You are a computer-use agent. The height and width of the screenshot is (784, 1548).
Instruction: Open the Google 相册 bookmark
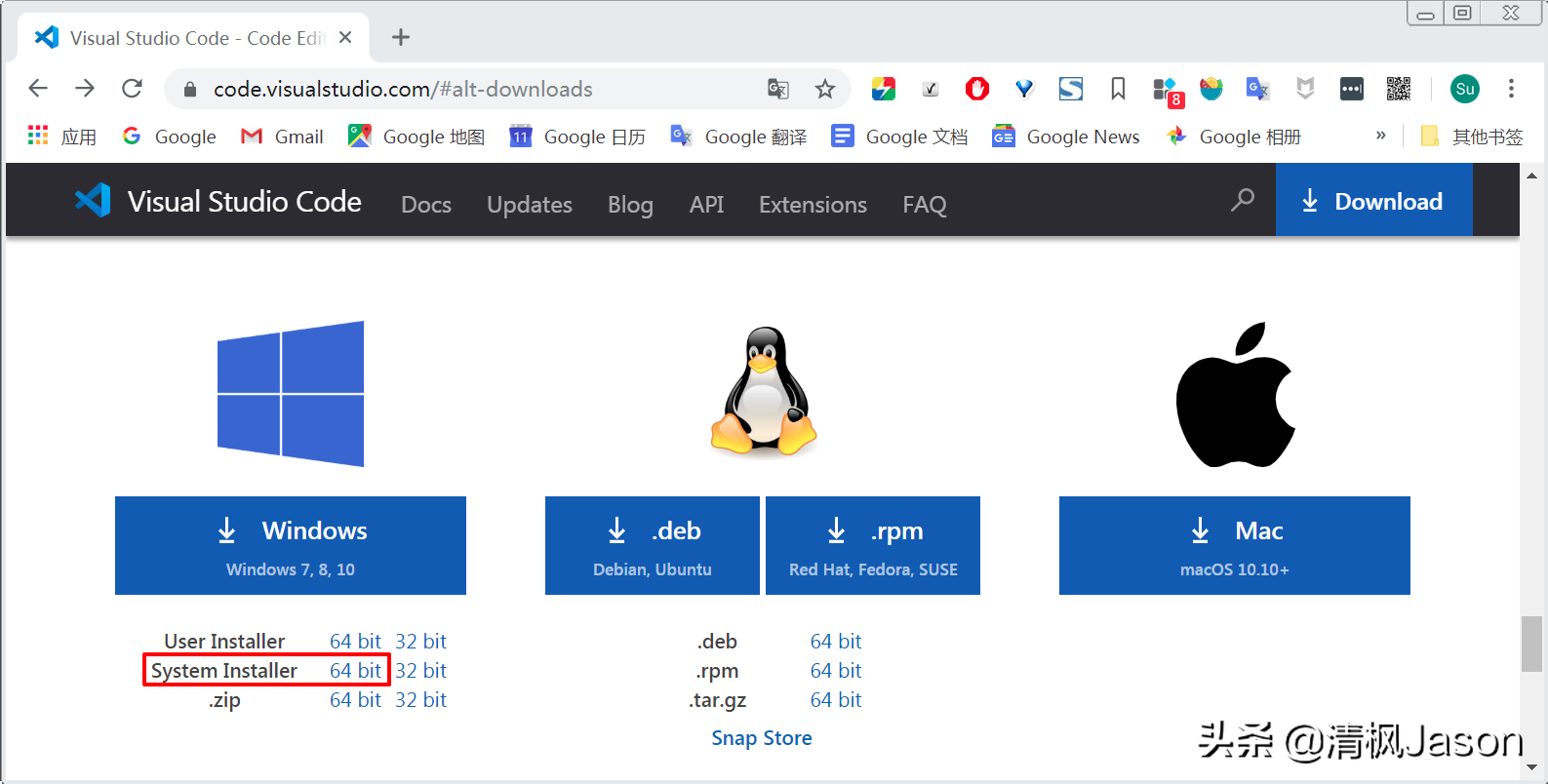coord(1233,137)
